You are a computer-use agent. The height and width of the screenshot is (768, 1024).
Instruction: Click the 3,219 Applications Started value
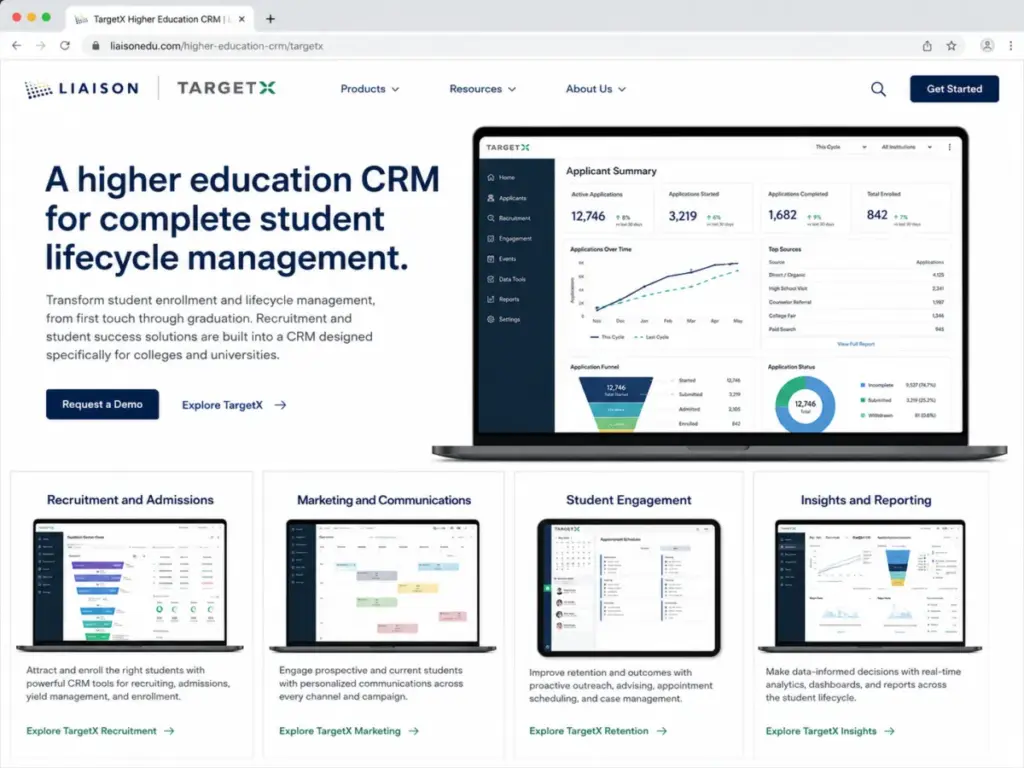pyautogui.click(x=682, y=216)
